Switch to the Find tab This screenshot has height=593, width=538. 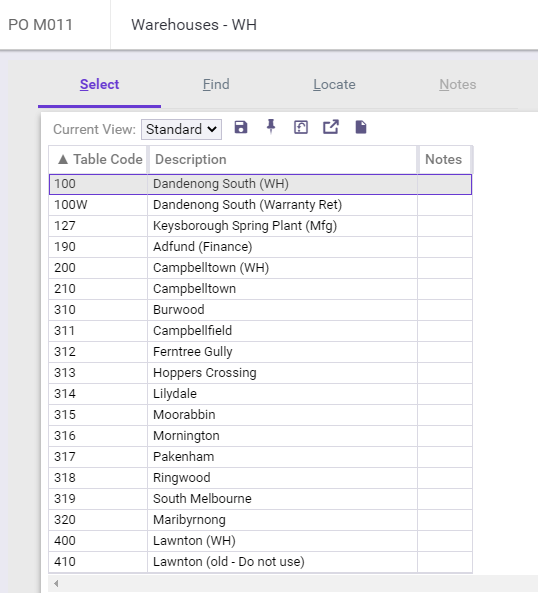[216, 84]
